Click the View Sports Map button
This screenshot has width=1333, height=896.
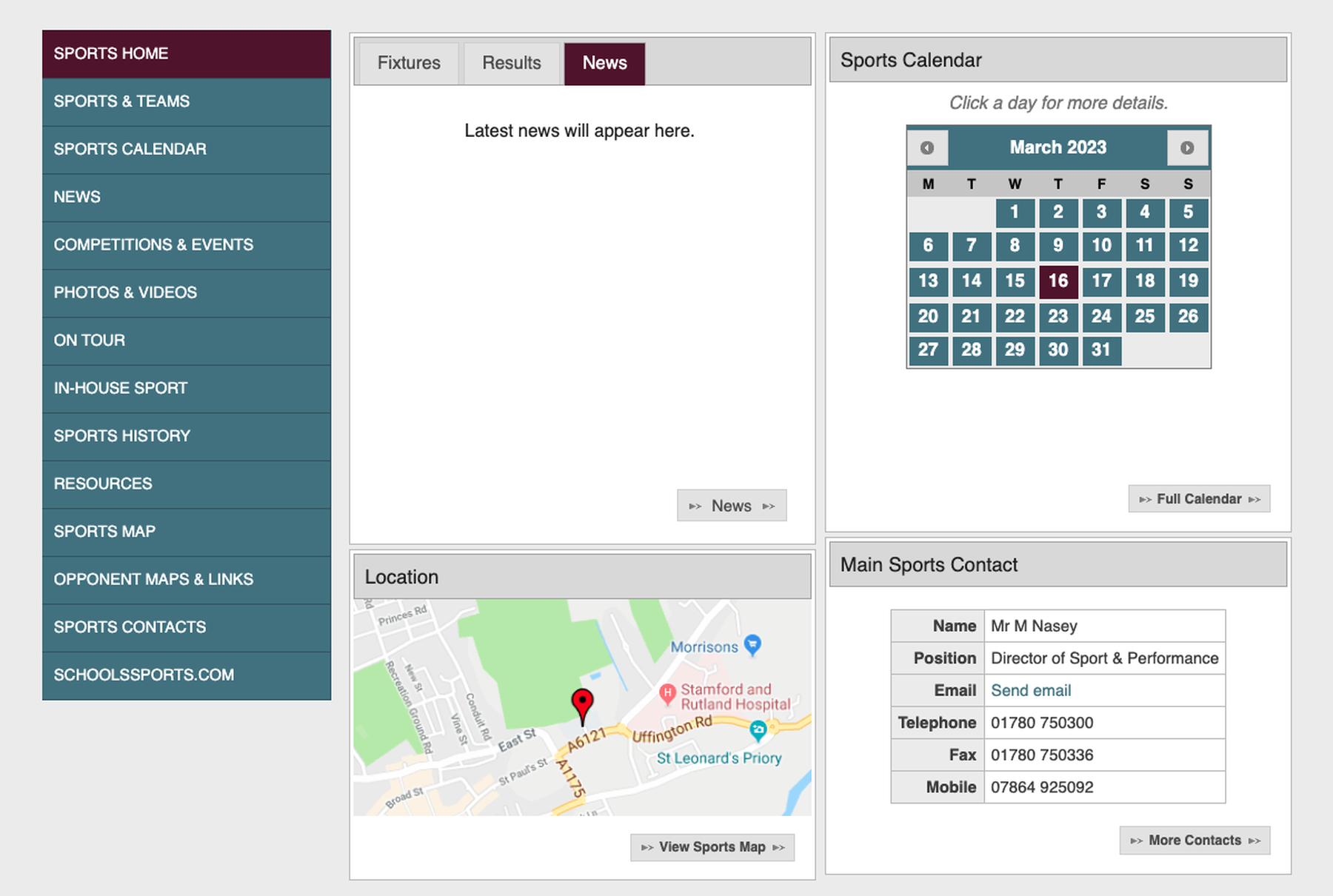[712, 847]
